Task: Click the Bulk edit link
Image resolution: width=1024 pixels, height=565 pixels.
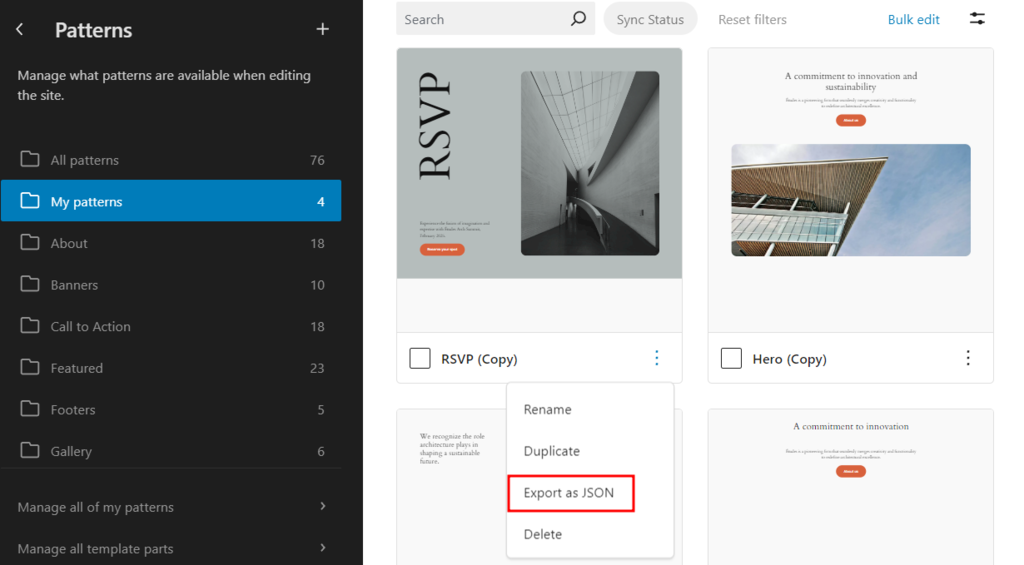Action: (x=913, y=19)
